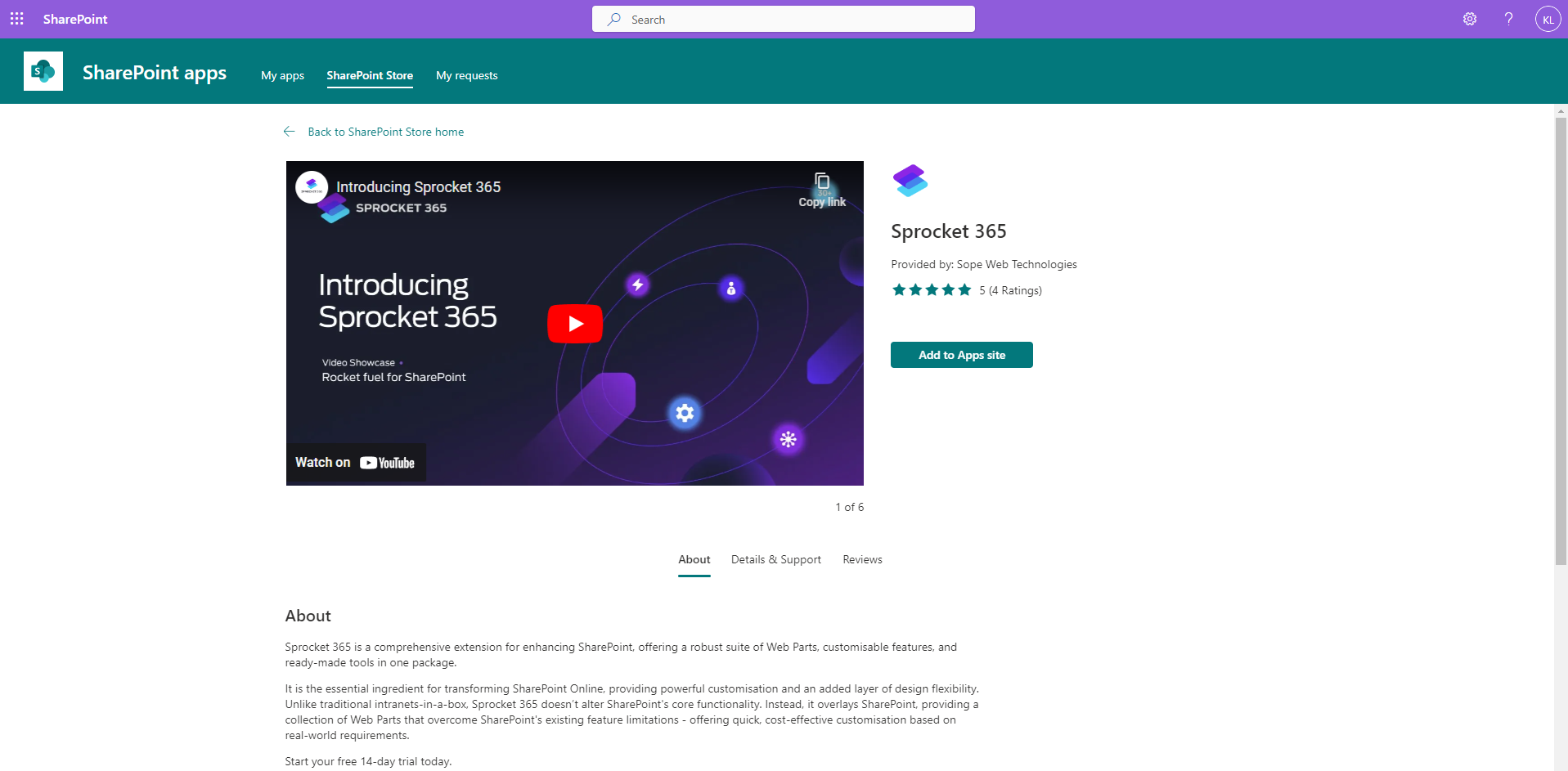
Task: Open the KL account avatar menu
Action: [x=1548, y=18]
